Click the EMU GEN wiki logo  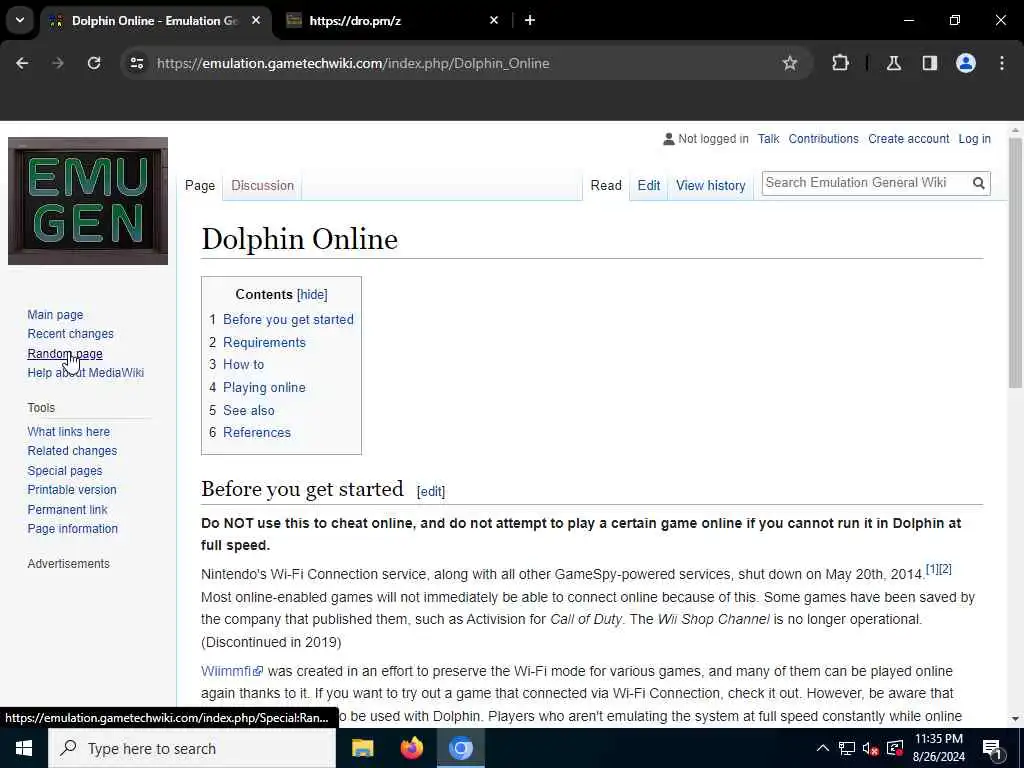tap(88, 201)
